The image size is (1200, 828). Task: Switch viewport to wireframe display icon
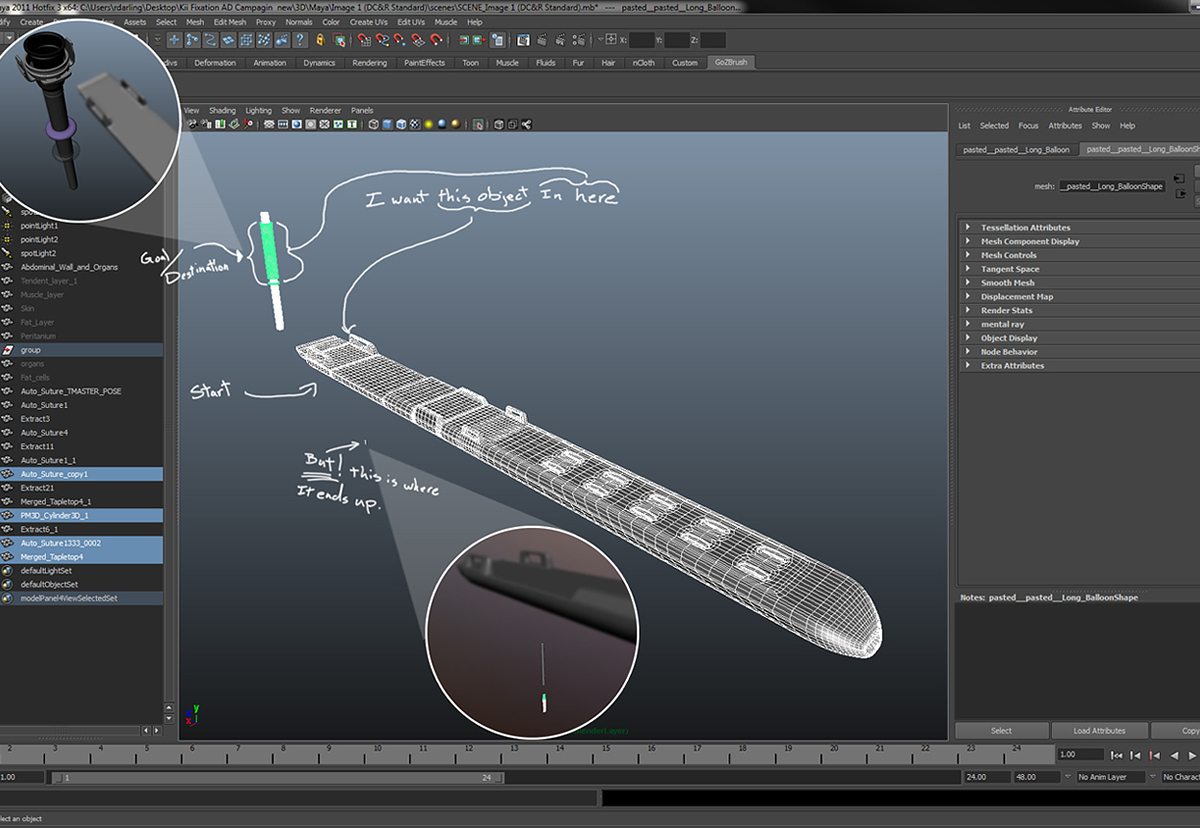[373, 124]
